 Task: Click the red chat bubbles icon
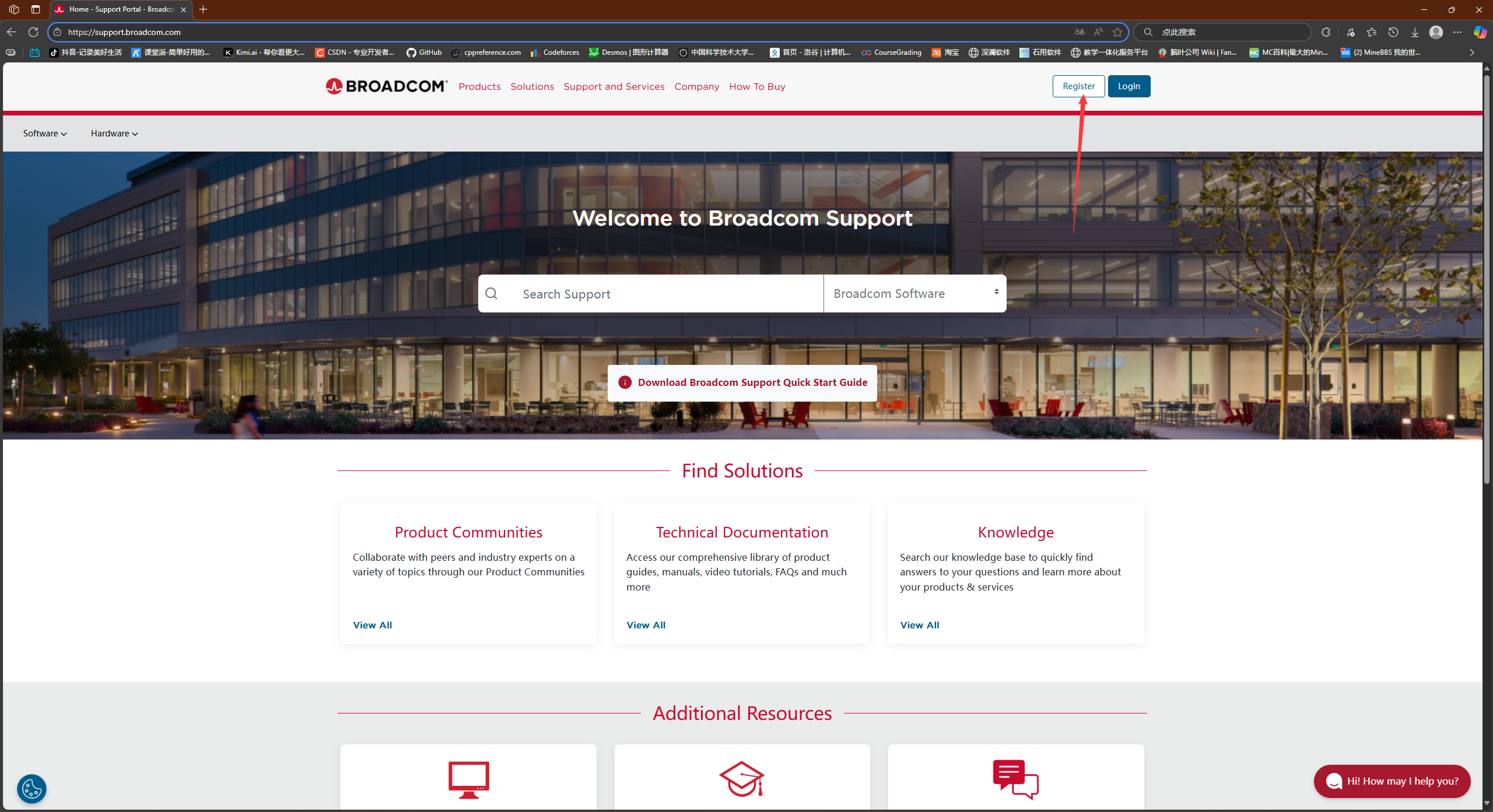pos(1015,779)
